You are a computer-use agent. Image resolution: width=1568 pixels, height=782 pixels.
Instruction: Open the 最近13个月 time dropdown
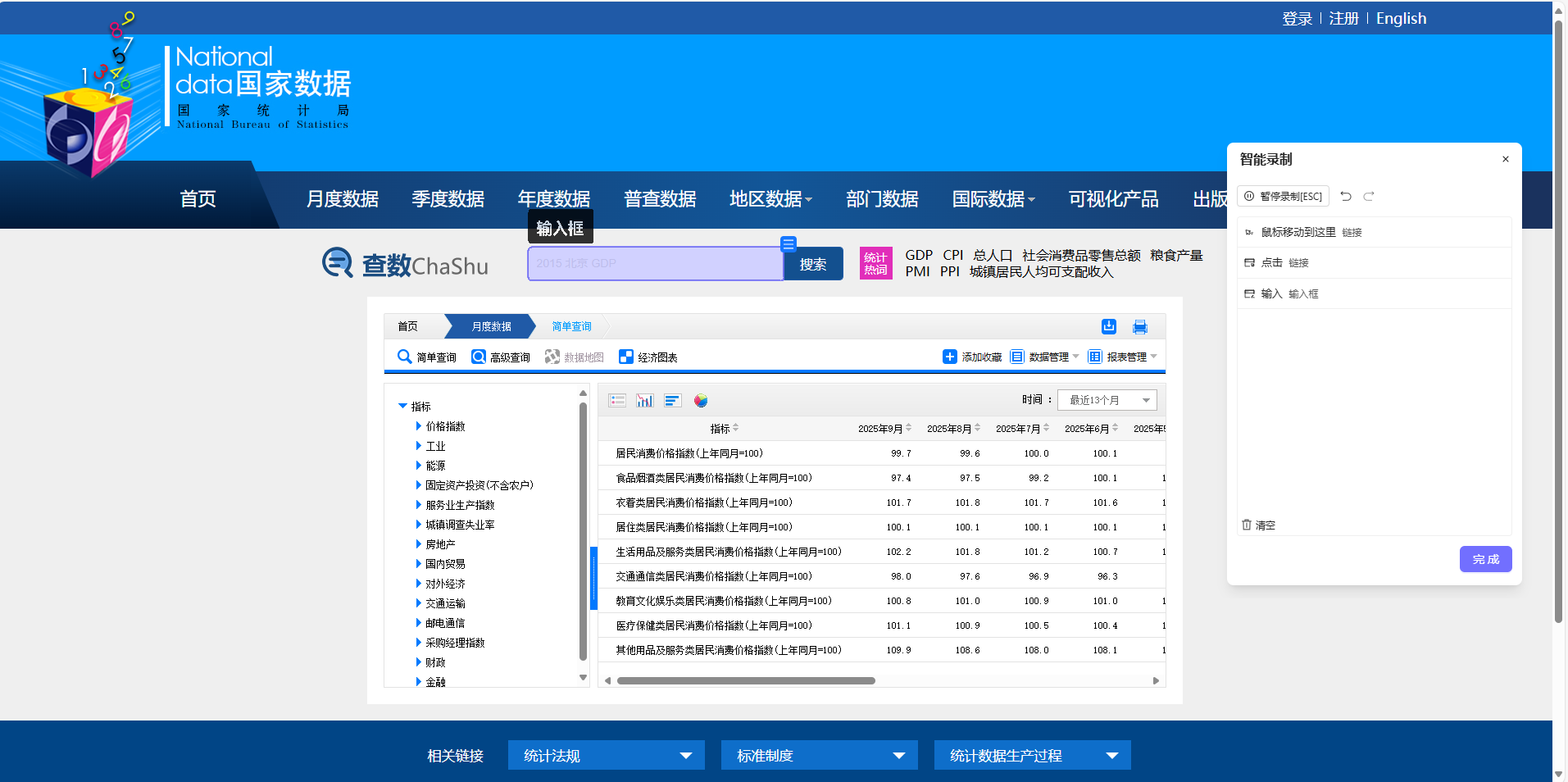click(1107, 400)
